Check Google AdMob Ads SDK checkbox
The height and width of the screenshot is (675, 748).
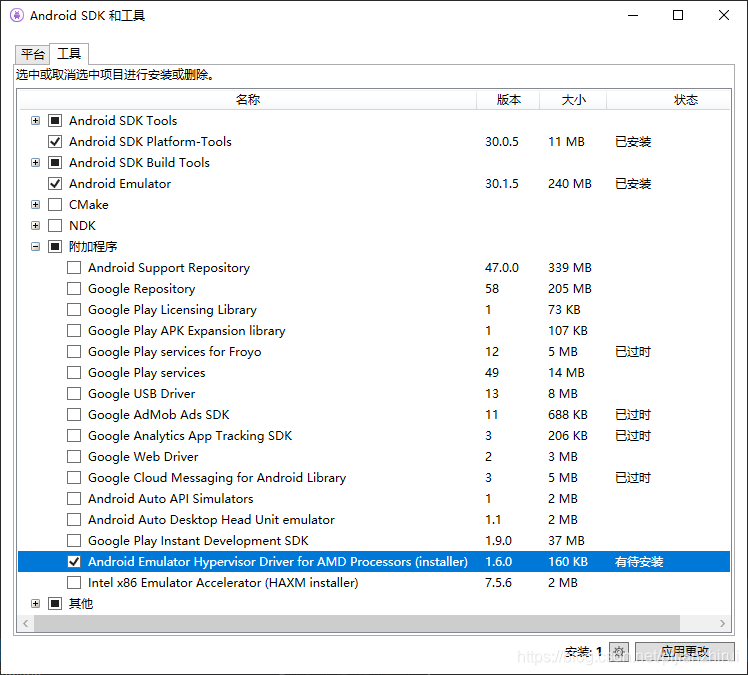(74, 415)
